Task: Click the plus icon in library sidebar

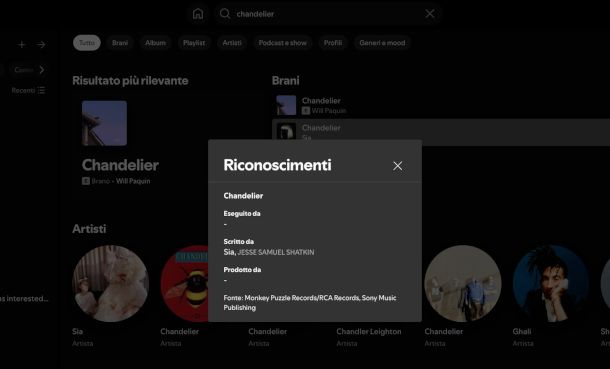Action: pos(22,45)
